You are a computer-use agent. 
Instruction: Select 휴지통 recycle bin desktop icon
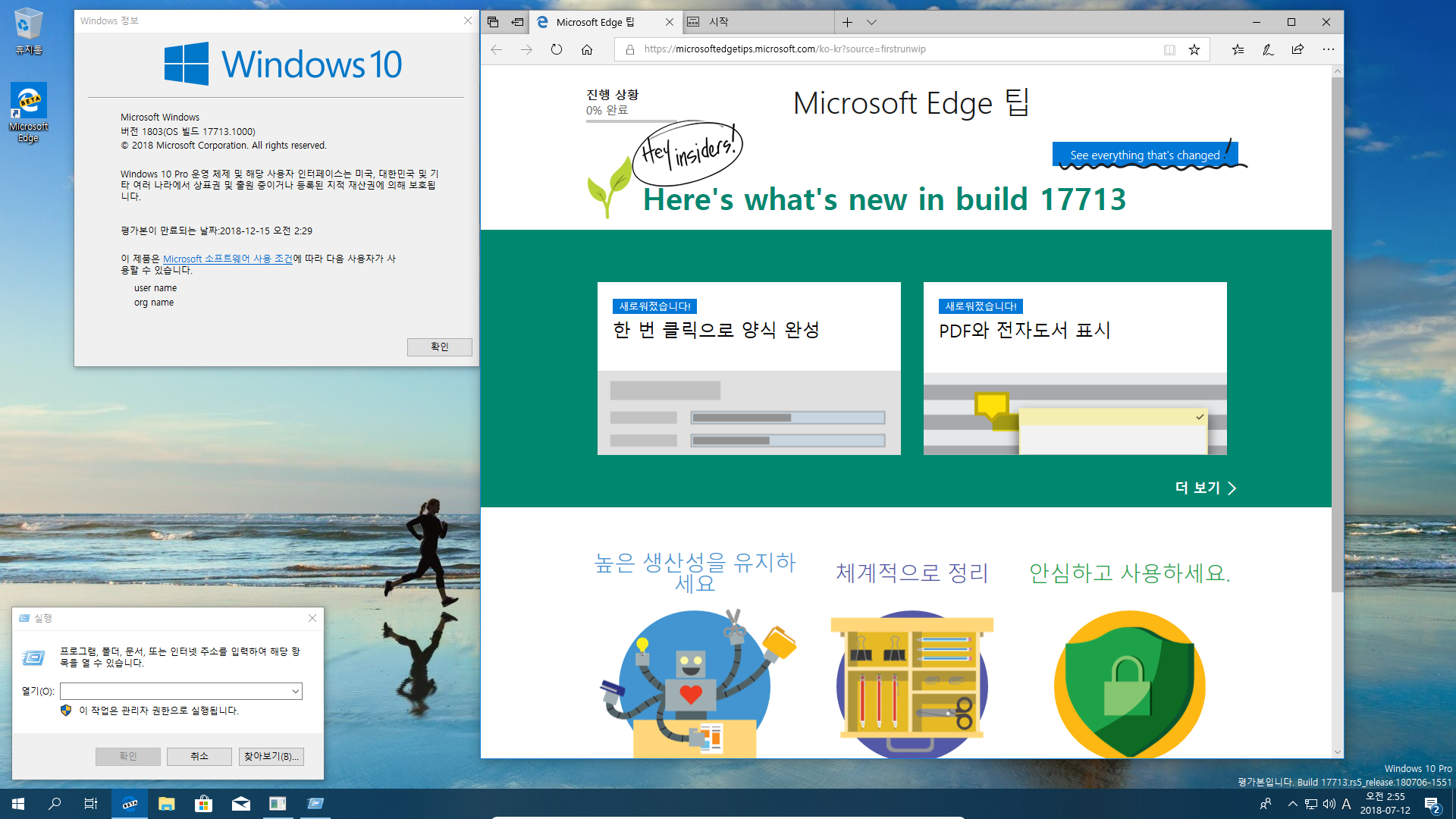tap(29, 31)
